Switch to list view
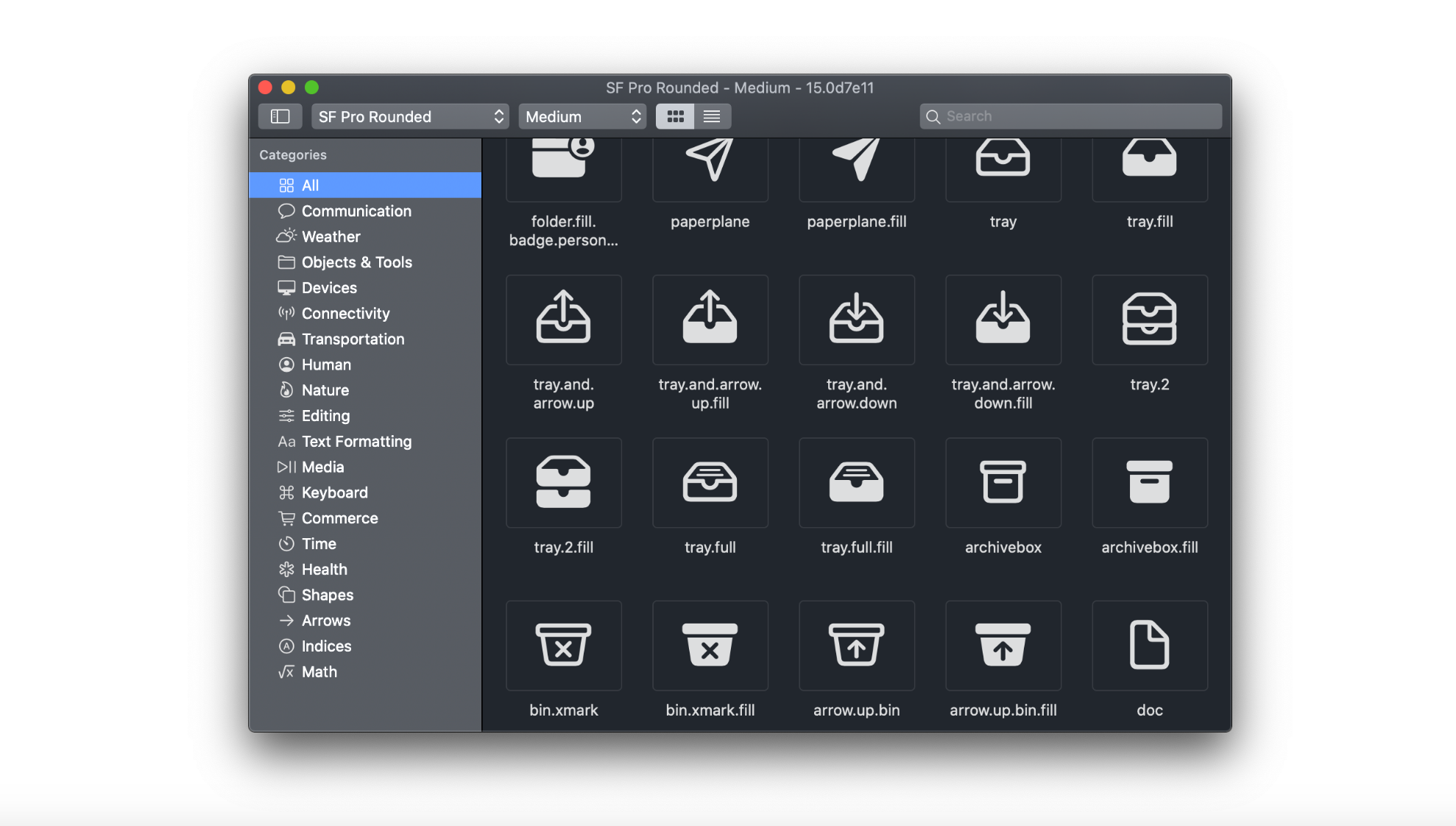This screenshot has width=1456, height=826. point(712,116)
